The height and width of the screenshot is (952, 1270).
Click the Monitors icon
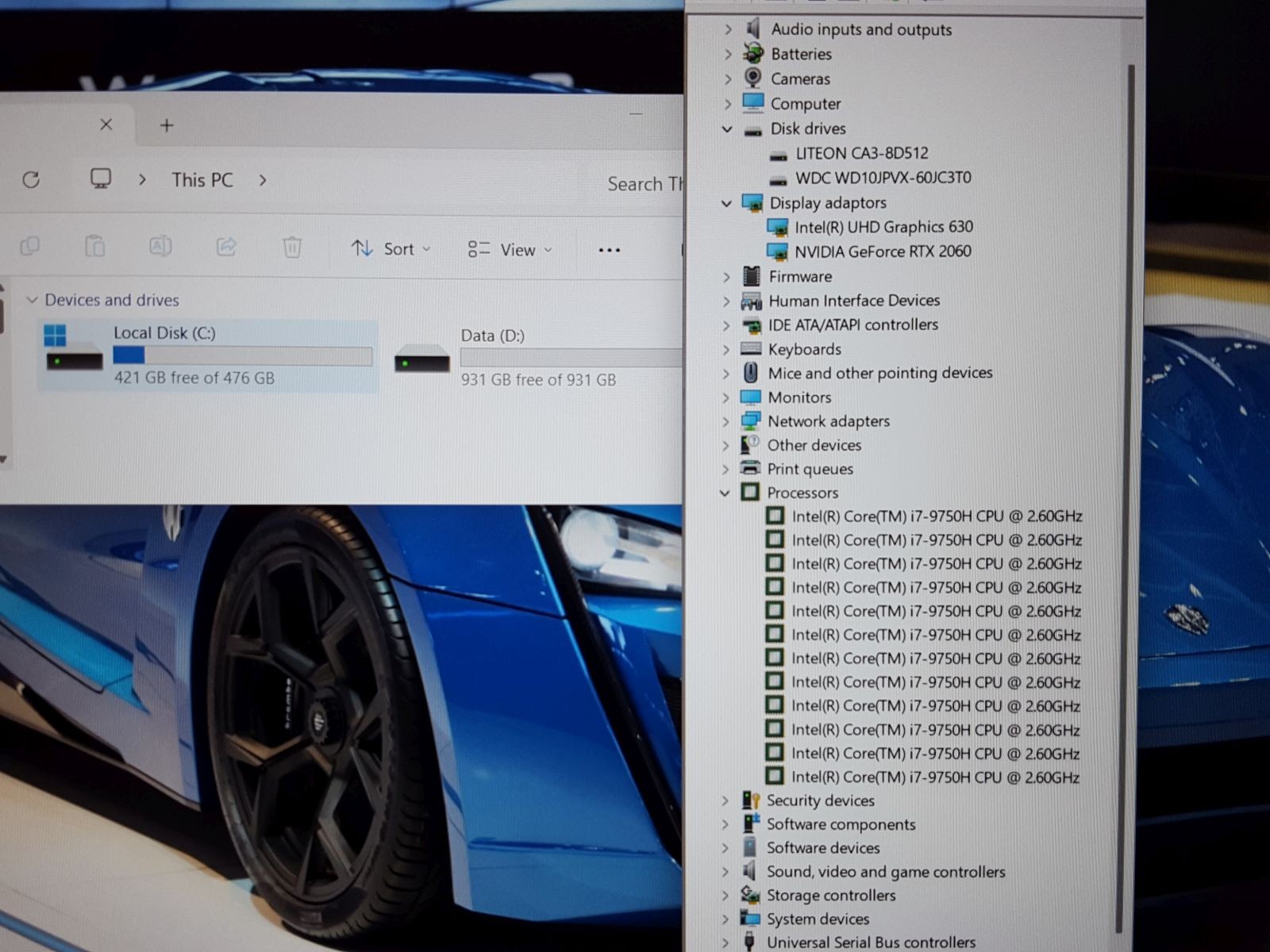[750, 397]
